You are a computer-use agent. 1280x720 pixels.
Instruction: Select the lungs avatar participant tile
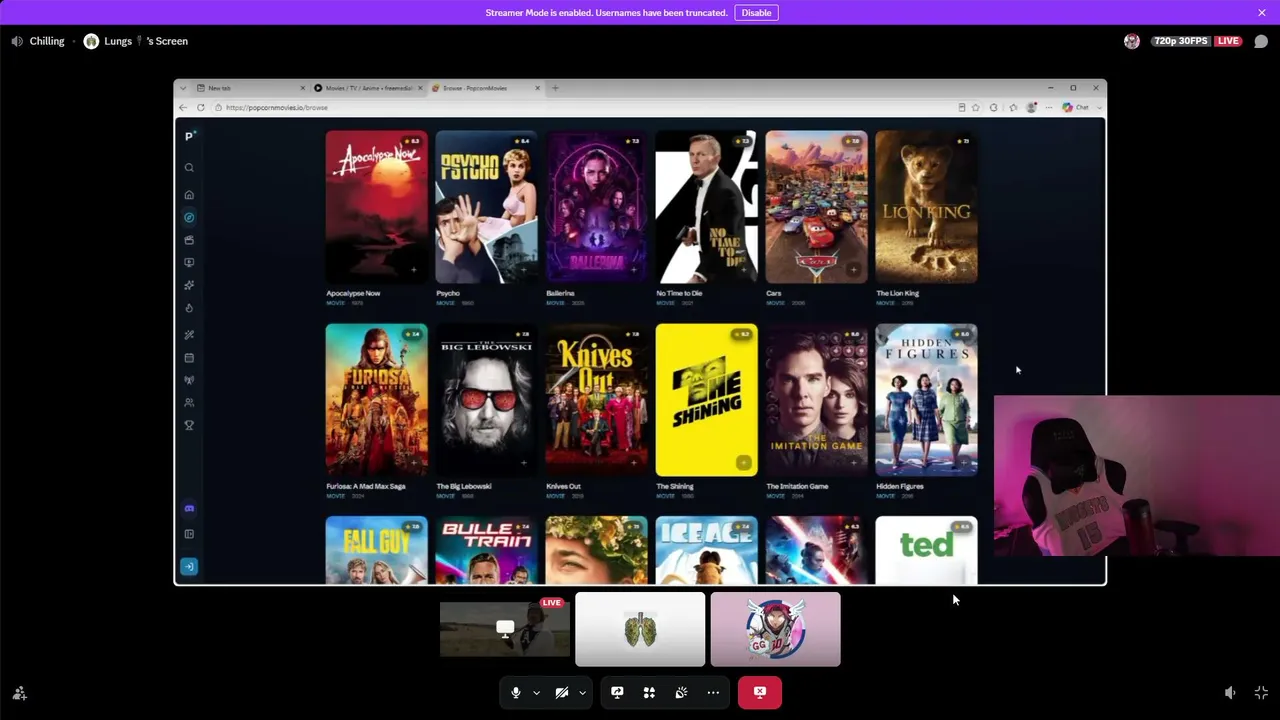coord(640,629)
